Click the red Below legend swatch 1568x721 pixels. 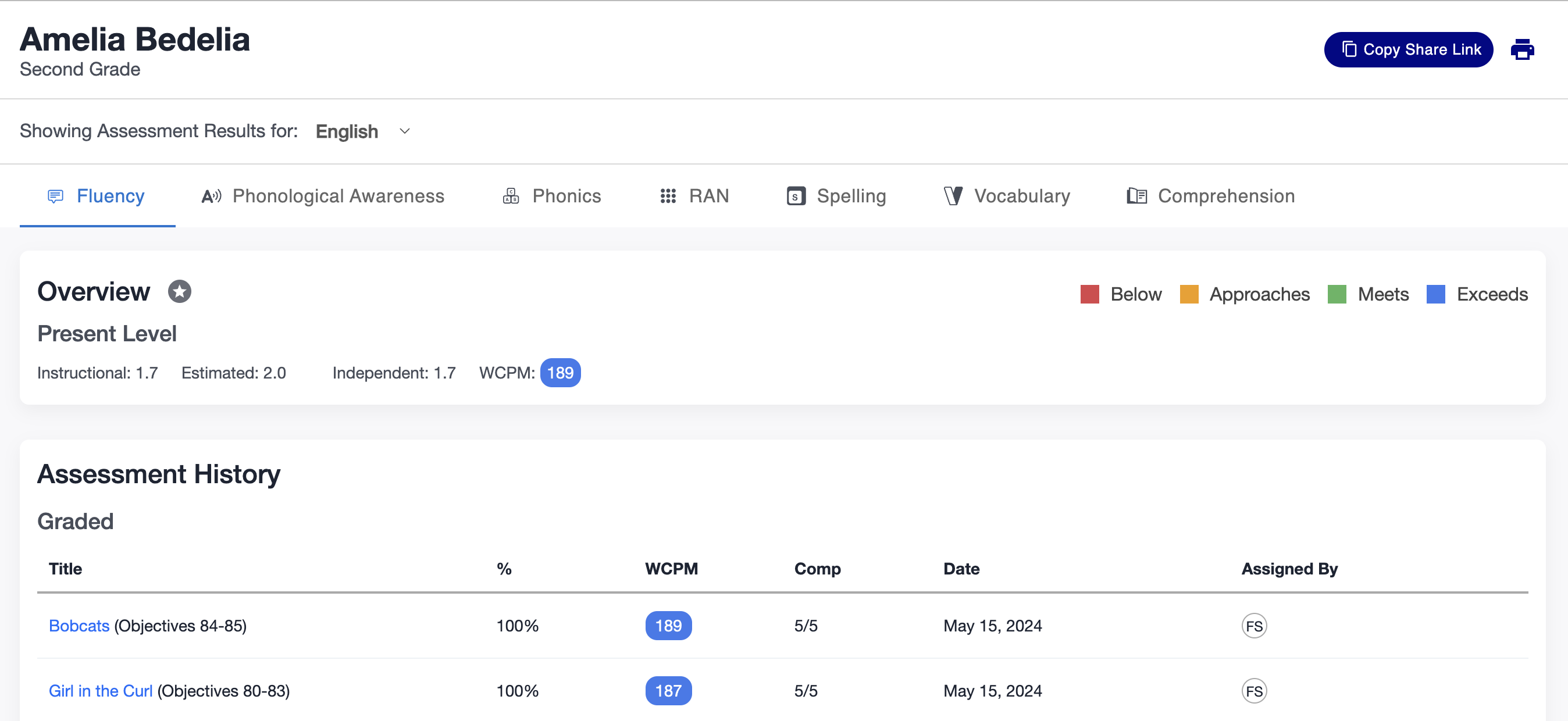(1089, 294)
